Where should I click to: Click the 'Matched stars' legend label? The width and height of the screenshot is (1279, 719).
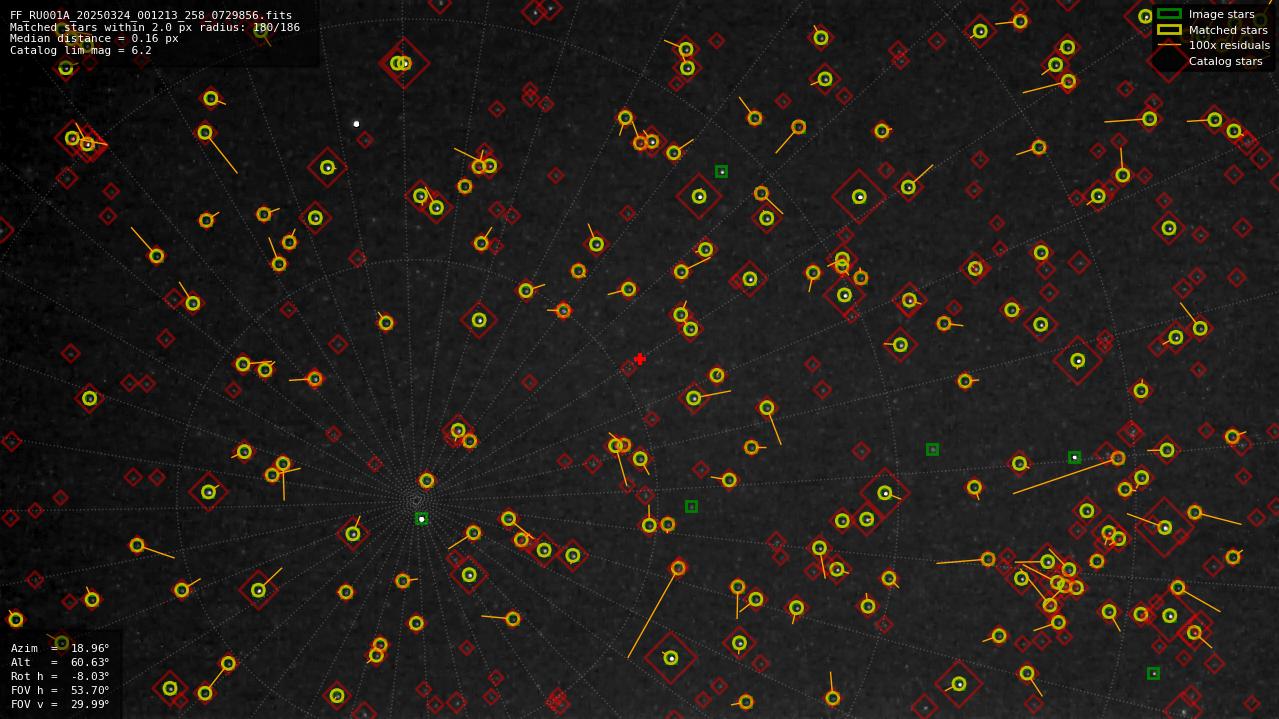point(1228,30)
